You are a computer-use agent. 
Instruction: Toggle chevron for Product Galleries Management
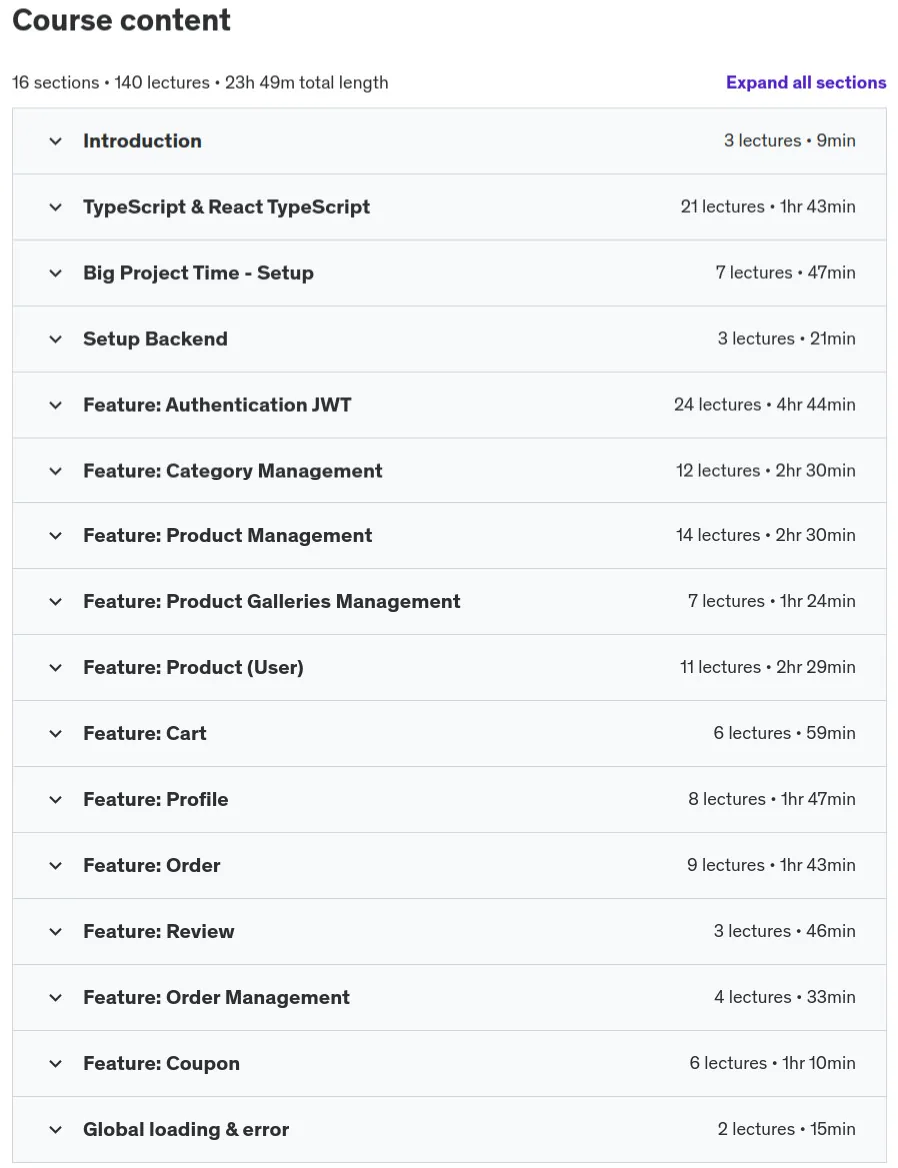pyautogui.click(x=56, y=602)
